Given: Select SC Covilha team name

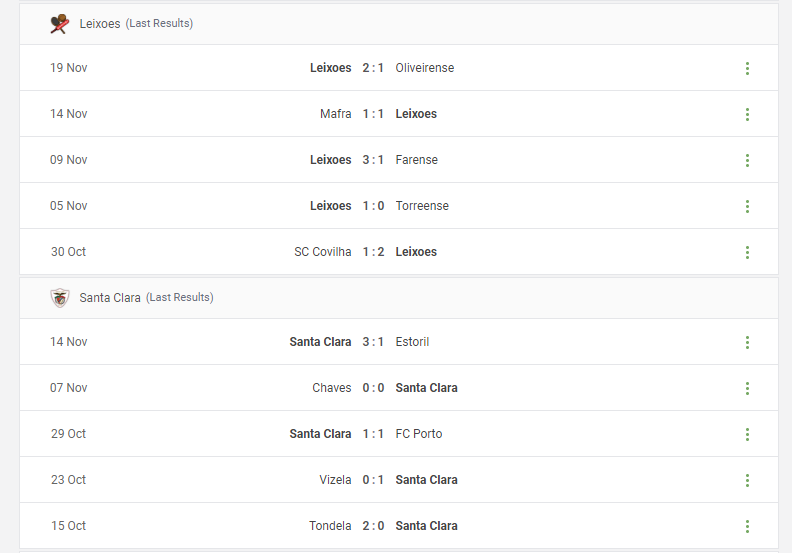Looking at the screenshot, I should point(323,252).
